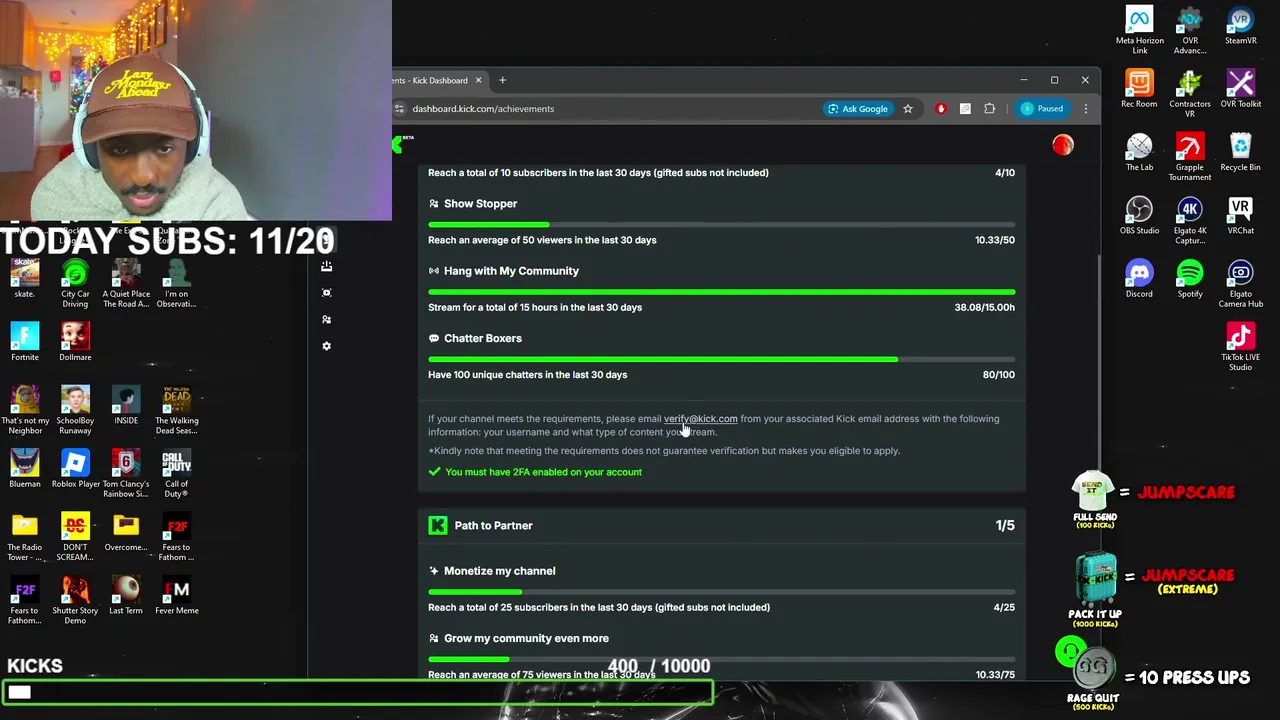Open a new browser tab
This screenshot has height=720, width=1280.
[x=502, y=80]
